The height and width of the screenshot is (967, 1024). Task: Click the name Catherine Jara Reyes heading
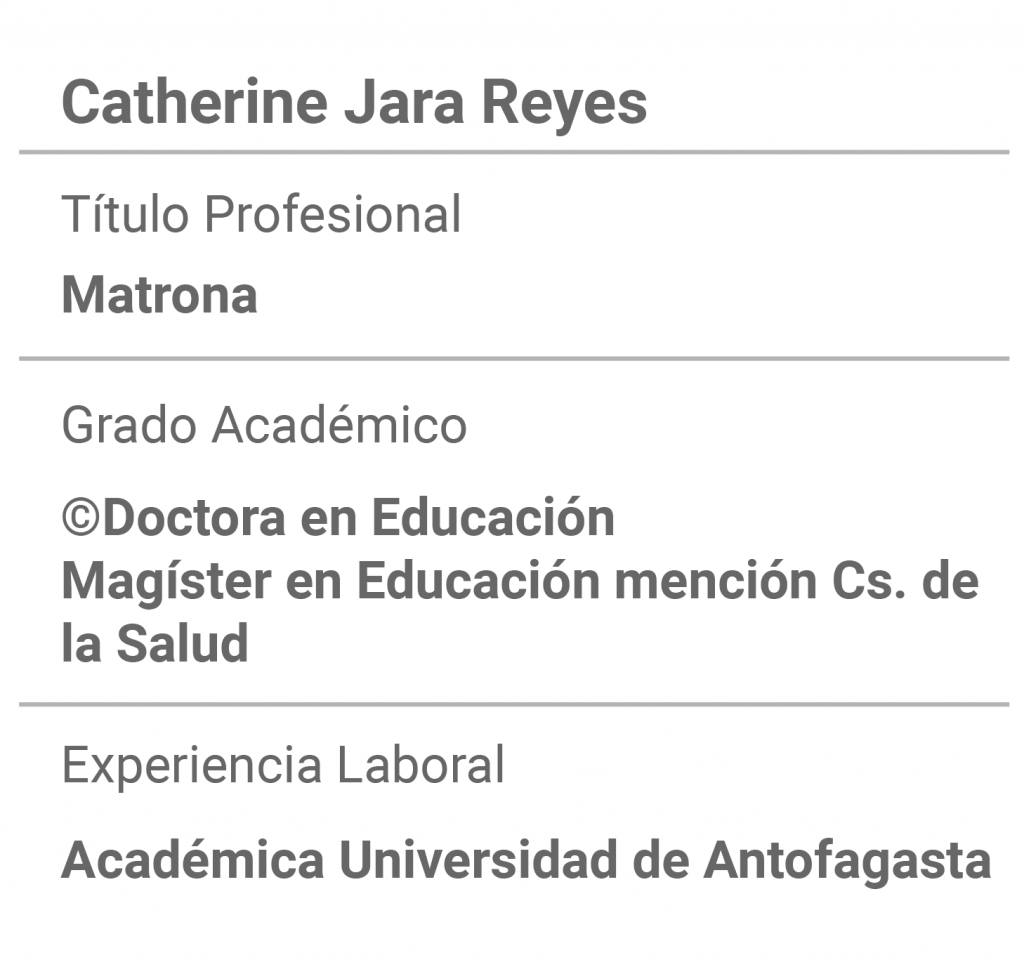click(x=354, y=103)
